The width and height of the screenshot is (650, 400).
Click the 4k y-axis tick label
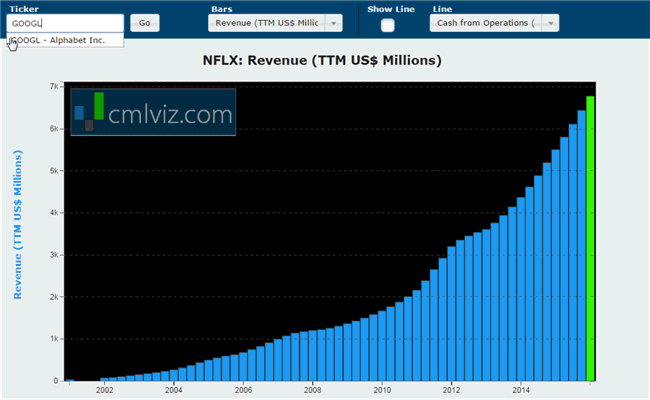pyautogui.click(x=54, y=213)
